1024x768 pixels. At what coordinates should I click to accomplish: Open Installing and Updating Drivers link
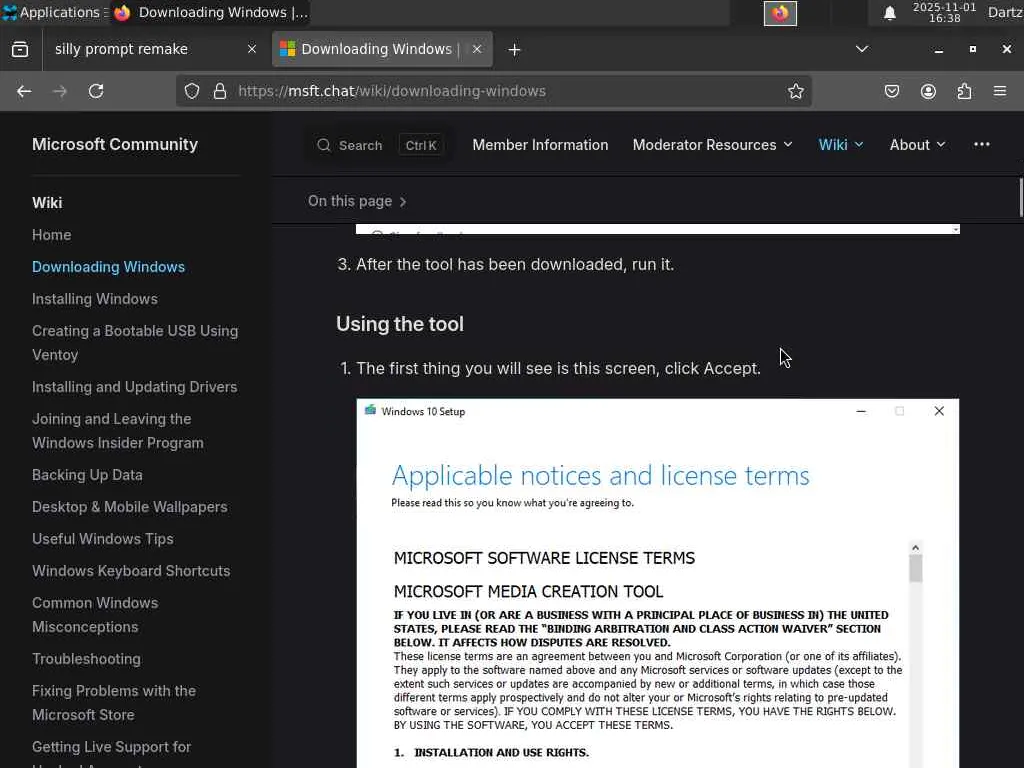pos(135,387)
